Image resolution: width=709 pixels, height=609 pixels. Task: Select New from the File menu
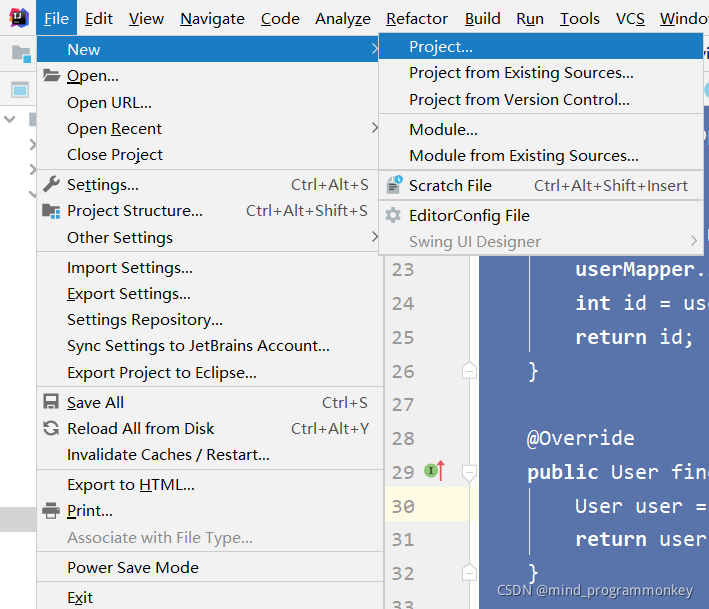(208, 49)
